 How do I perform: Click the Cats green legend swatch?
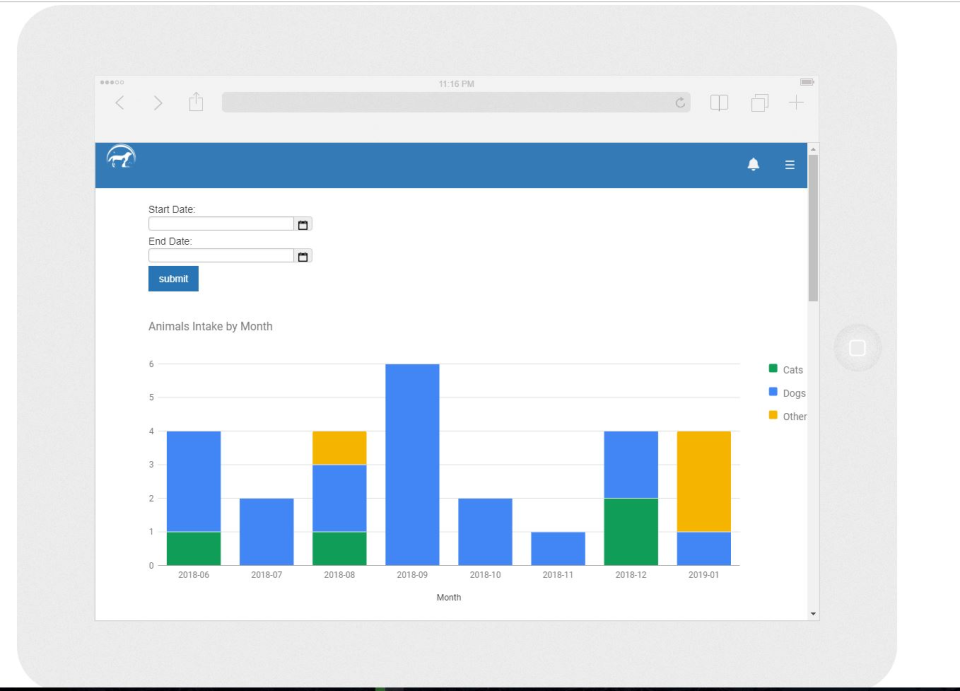[x=773, y=368]
